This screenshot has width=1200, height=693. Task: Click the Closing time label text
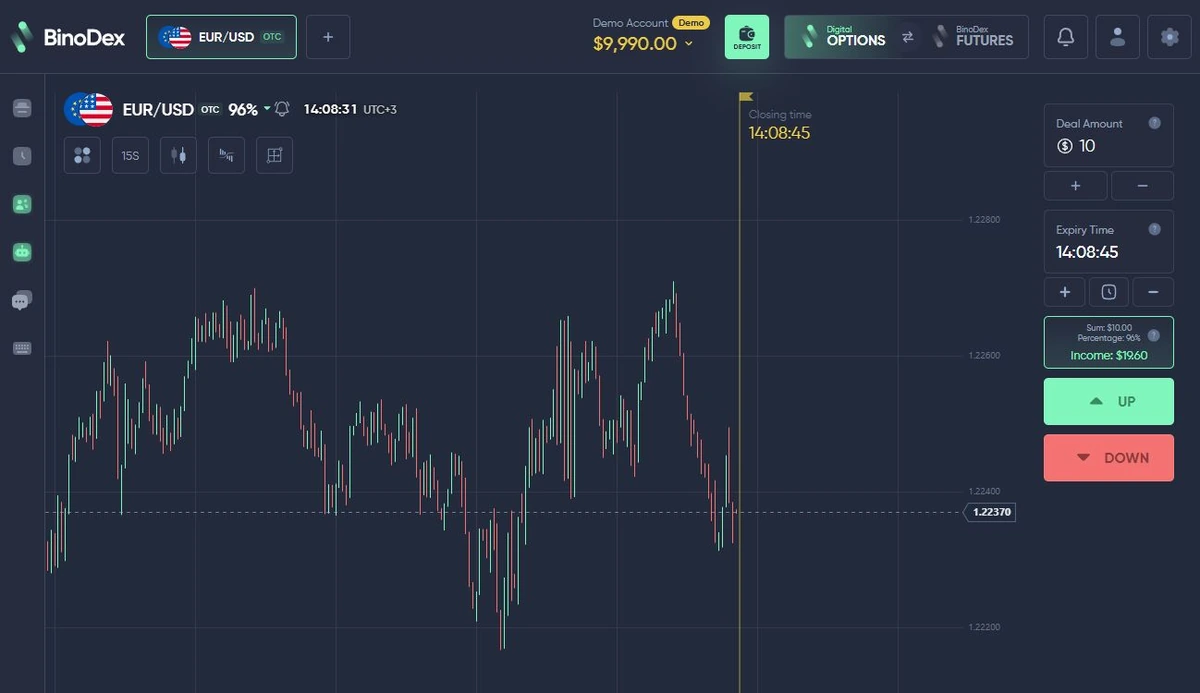[780, 115]
